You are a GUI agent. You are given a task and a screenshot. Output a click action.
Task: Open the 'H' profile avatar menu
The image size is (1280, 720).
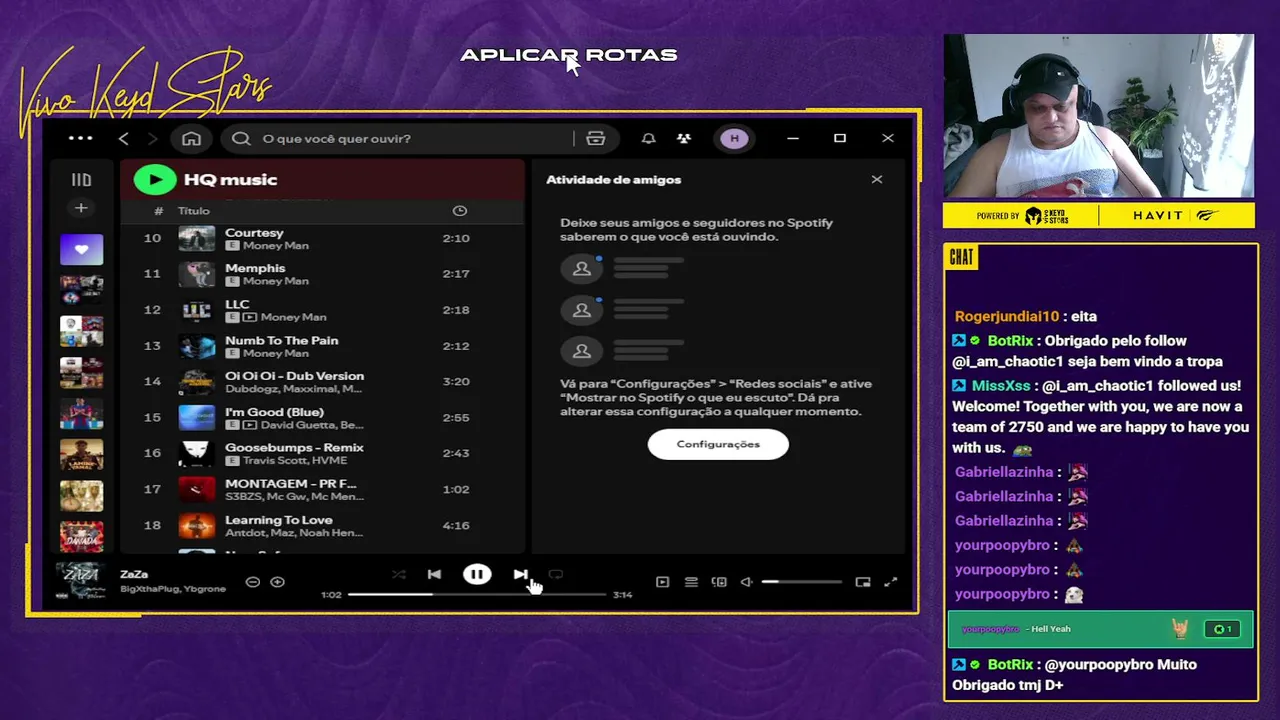[x=735, y=138]
